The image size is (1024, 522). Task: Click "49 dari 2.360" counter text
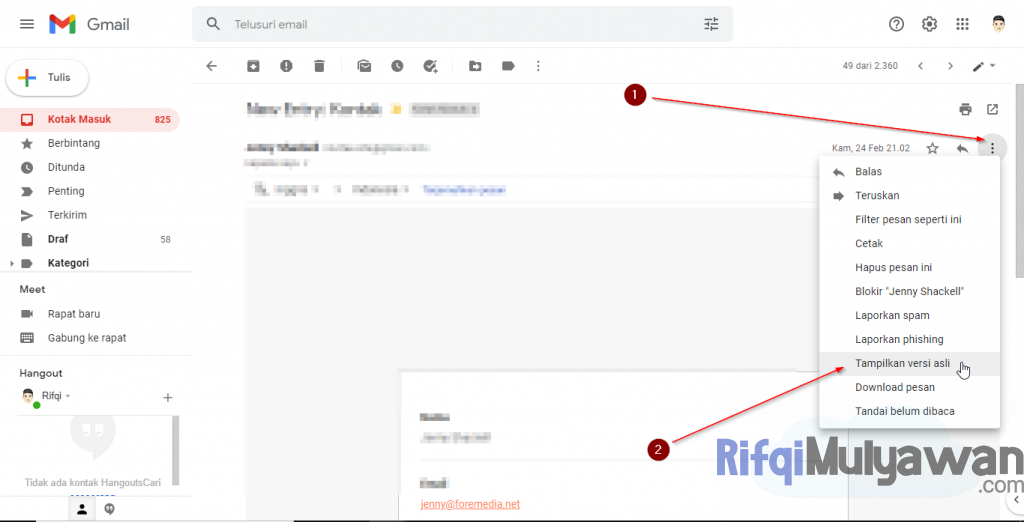point(870,66)
